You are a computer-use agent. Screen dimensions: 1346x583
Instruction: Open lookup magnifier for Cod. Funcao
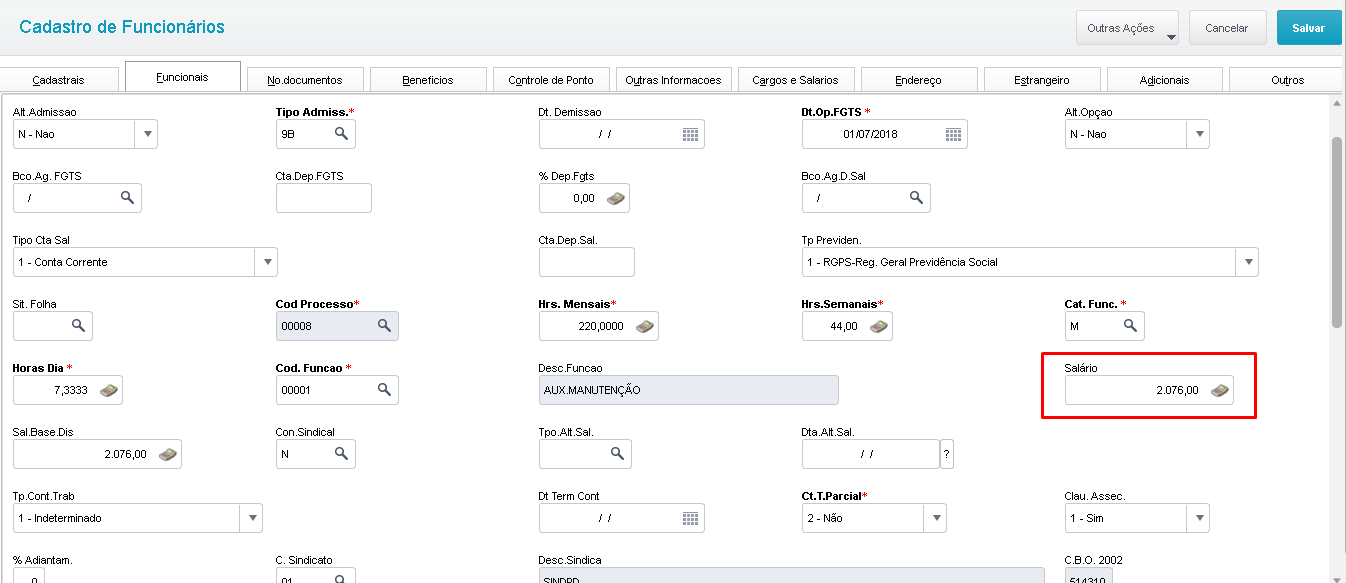(384, 389)
